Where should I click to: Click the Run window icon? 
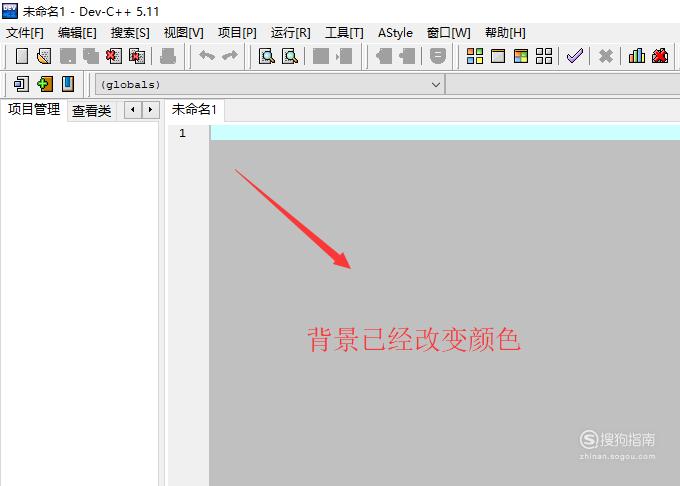pos(498,56)
